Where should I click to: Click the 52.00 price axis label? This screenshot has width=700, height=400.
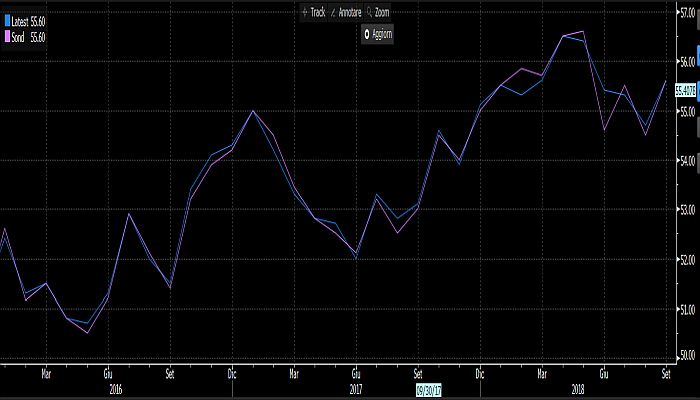click(686, 259)
